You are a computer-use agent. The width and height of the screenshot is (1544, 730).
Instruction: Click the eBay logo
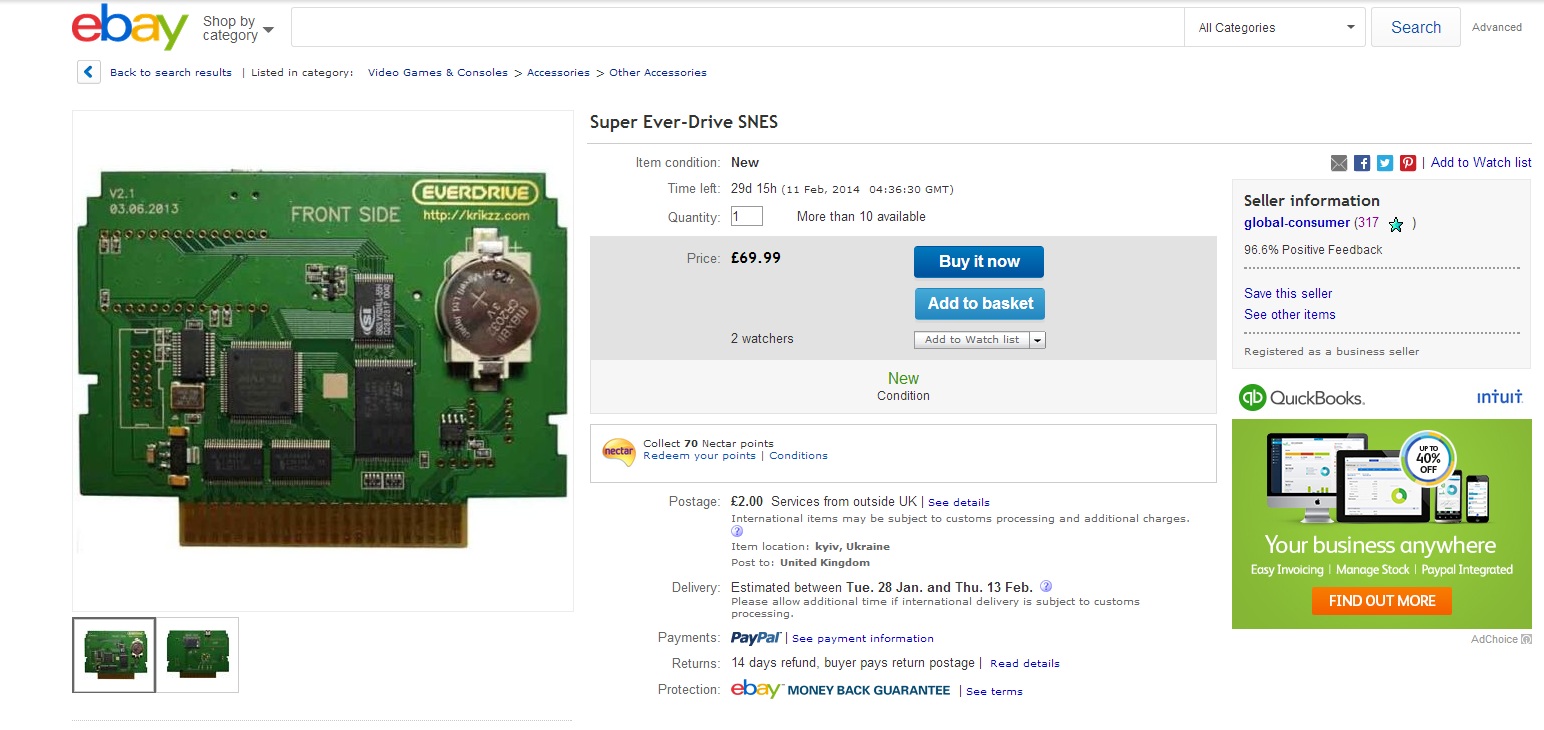[130, 27]
